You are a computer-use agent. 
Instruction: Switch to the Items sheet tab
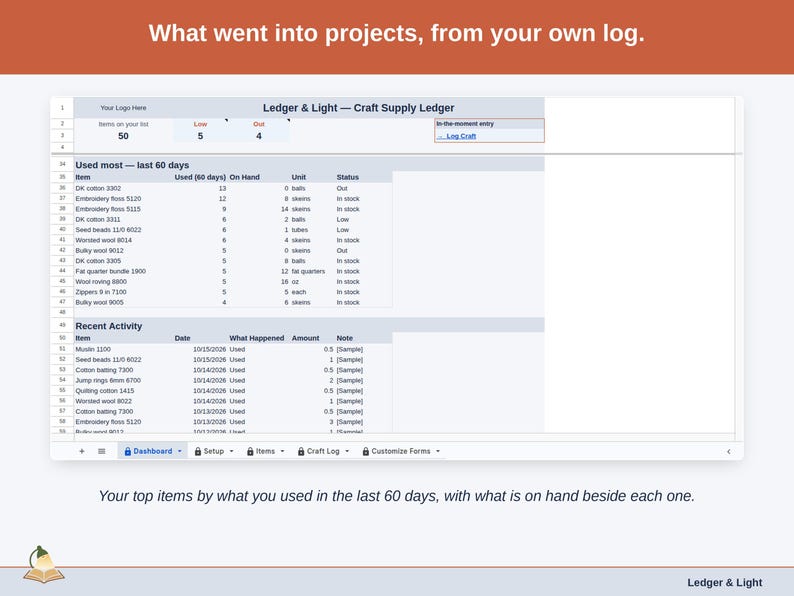(x=265, y=451)
